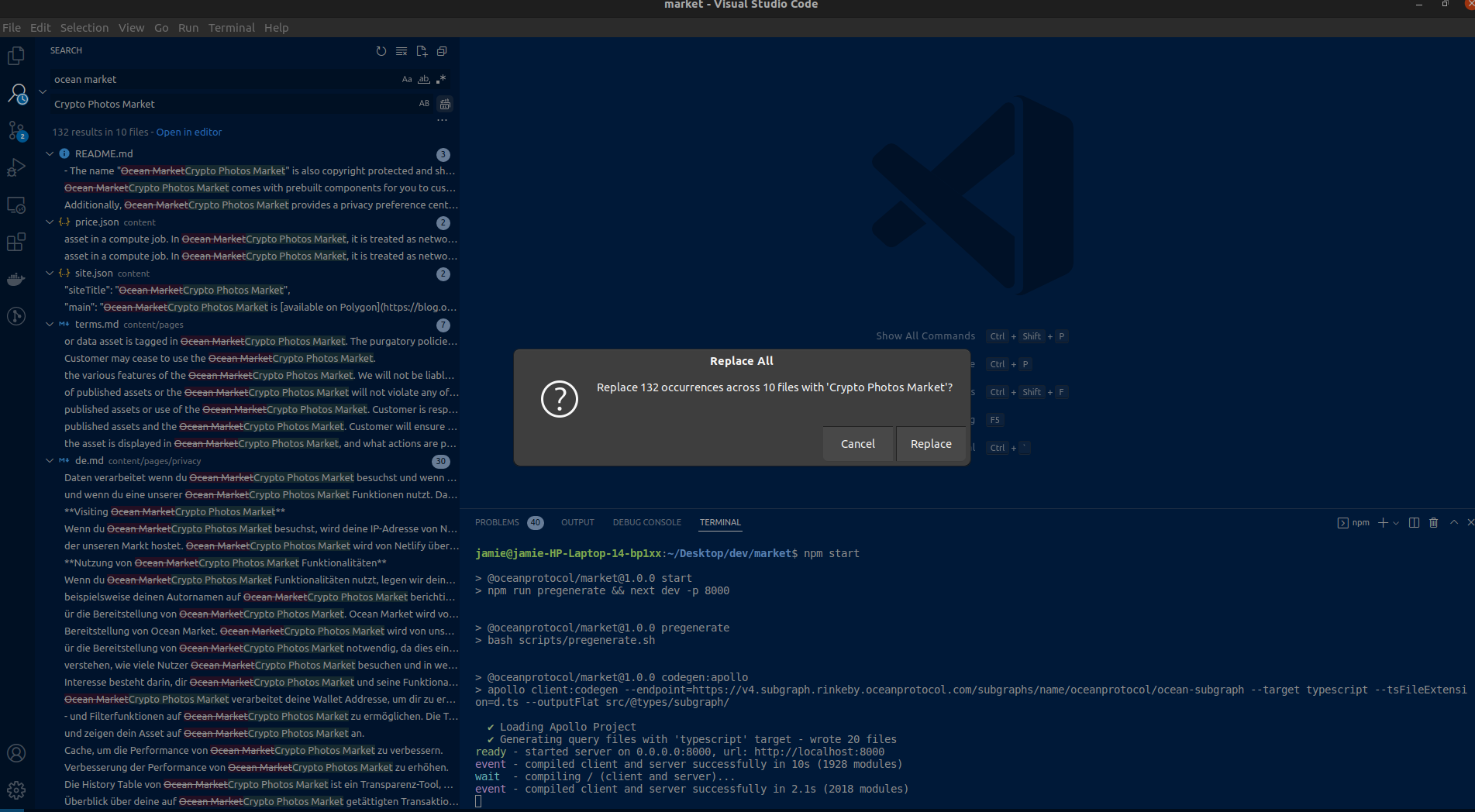Refresh the search results
Screen dimensions: 1475x812
coord(381,51)
